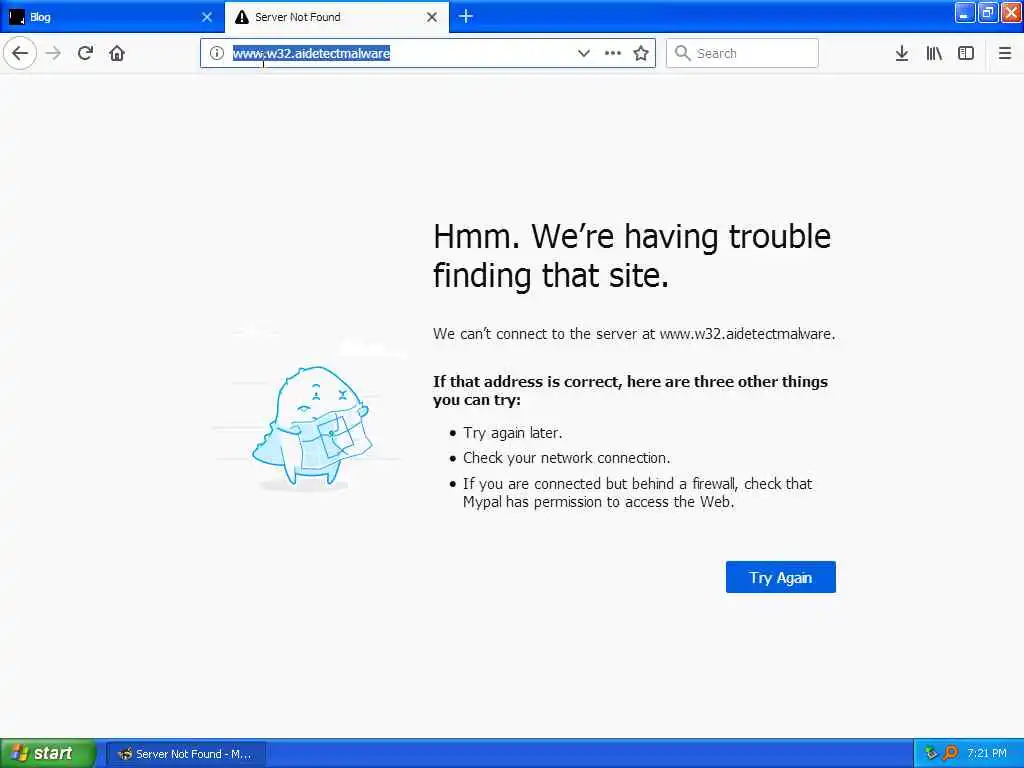Image resolution: width=1024 pixels, height=768 pixels.
Task: Expand the address bar history dropdown
Action: click(x=584, y=53)
